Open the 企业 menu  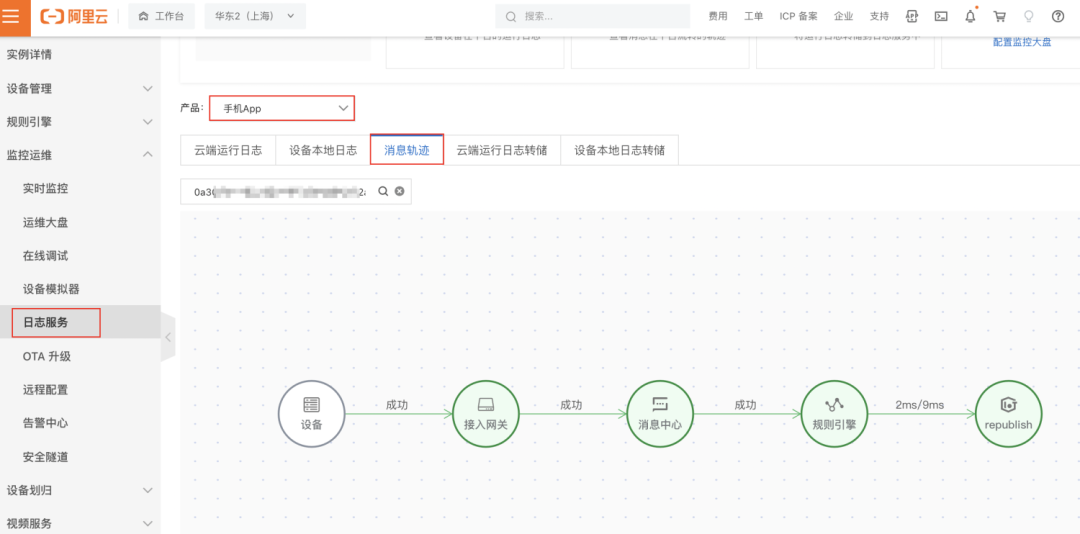pyautogui.click(x=843, y=16)
